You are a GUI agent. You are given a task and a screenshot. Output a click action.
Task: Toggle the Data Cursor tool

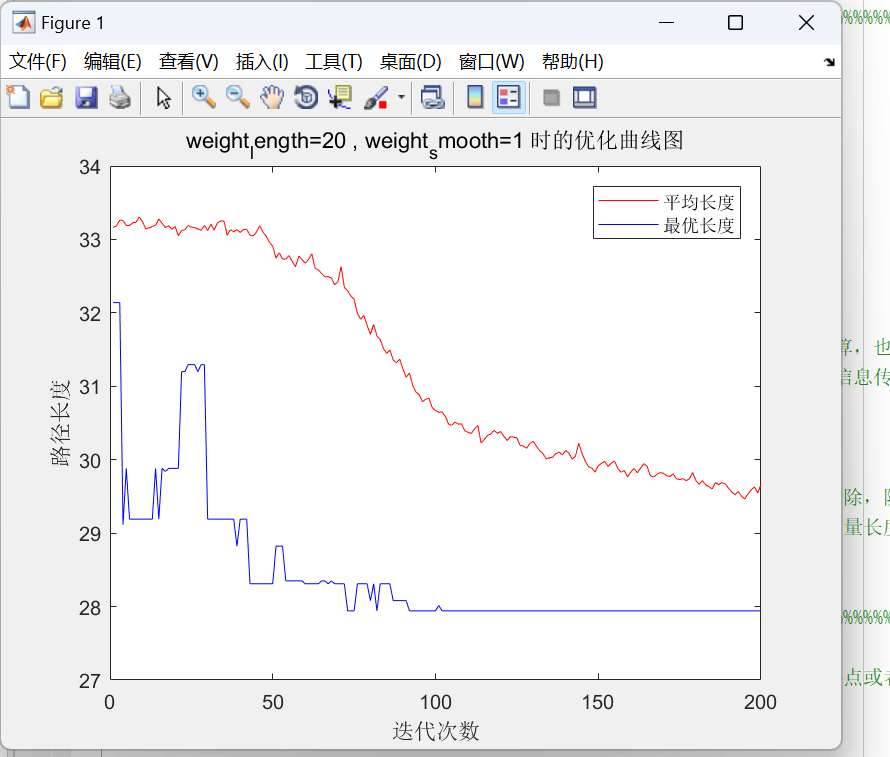pyautogui.click(x=340, y=97)
